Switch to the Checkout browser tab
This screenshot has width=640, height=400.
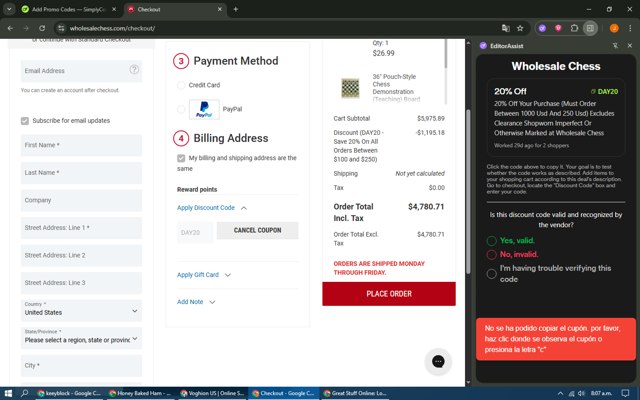pyautogui.click(x=176, y=9)
